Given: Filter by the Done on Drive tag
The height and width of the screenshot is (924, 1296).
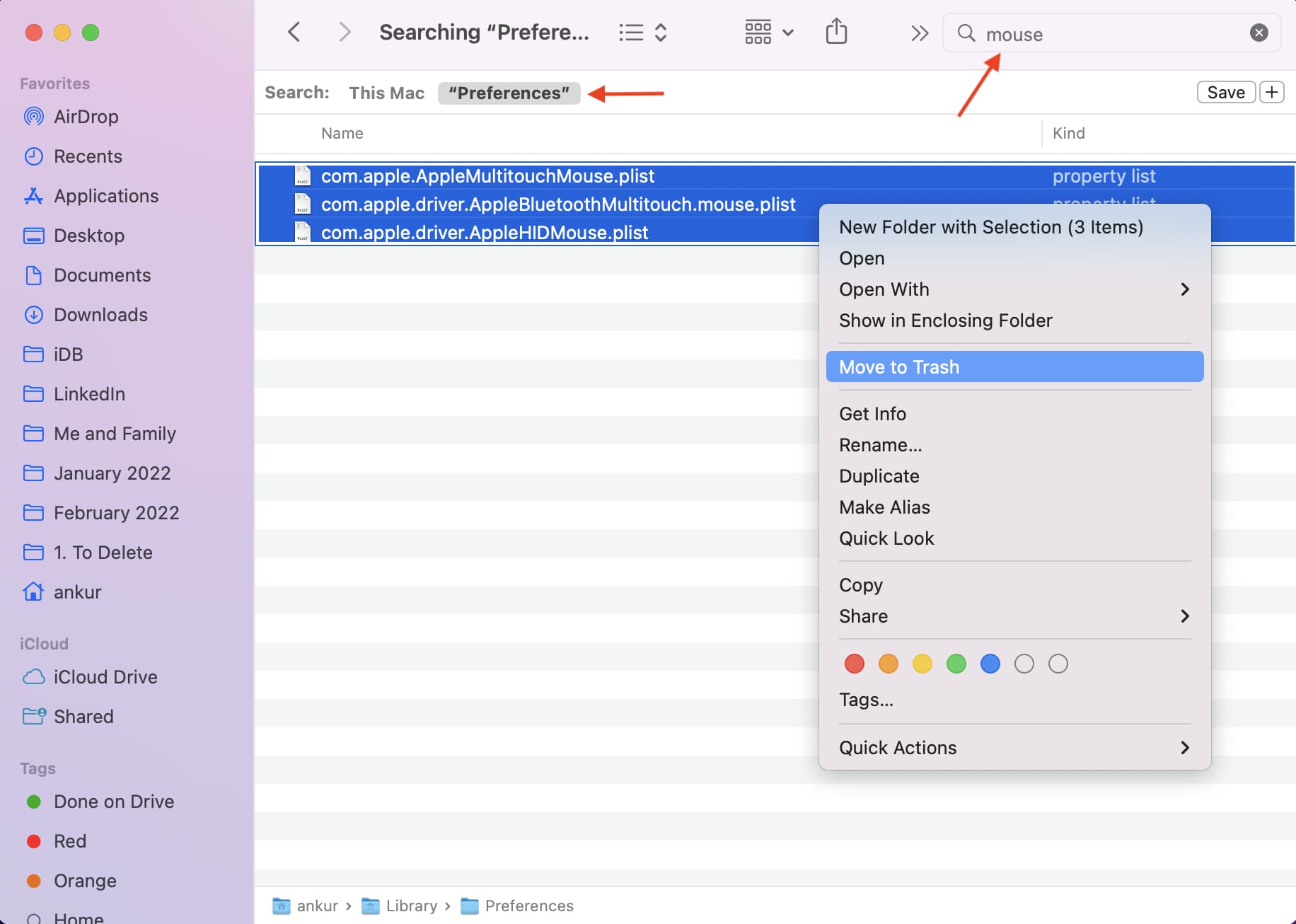Looking at the screenshot, I should click(x=100, y=802).
